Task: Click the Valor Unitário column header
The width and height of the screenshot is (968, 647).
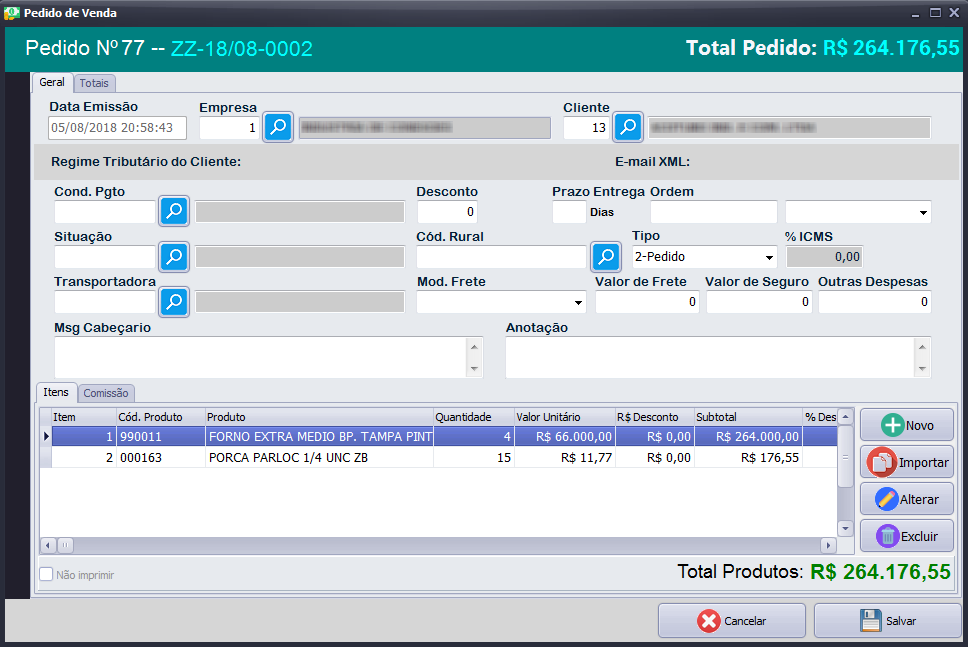Action: pos(565,417)
